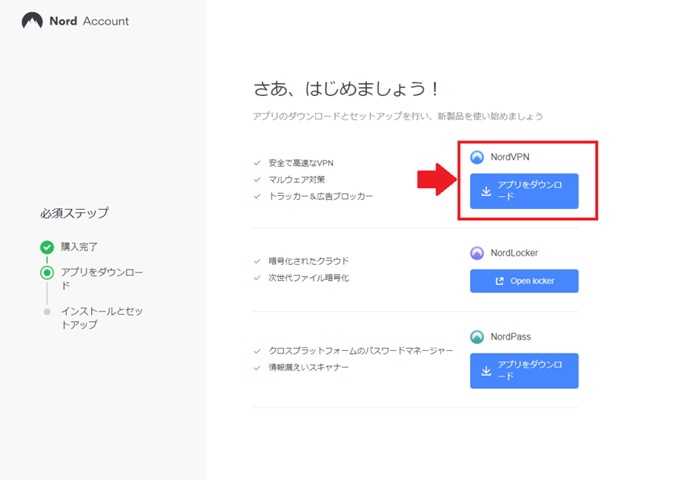
Task: Click checkmark beside 次世代ファイル暗号化
Action: point(257,278)
